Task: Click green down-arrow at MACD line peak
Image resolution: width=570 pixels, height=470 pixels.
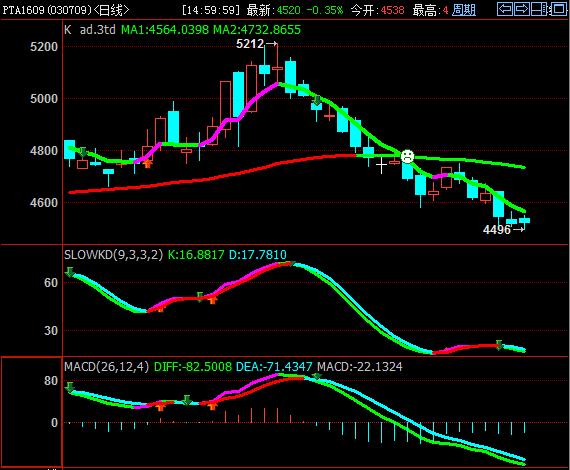Action: tap(317, 376)
